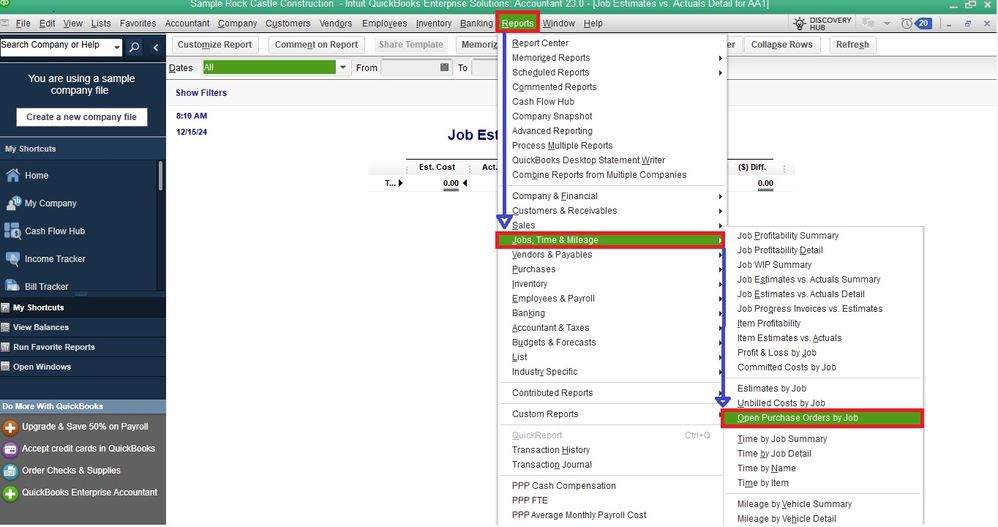Click Collapse Rows button
The height and width of the screenshot is (527, 998).
782,45
